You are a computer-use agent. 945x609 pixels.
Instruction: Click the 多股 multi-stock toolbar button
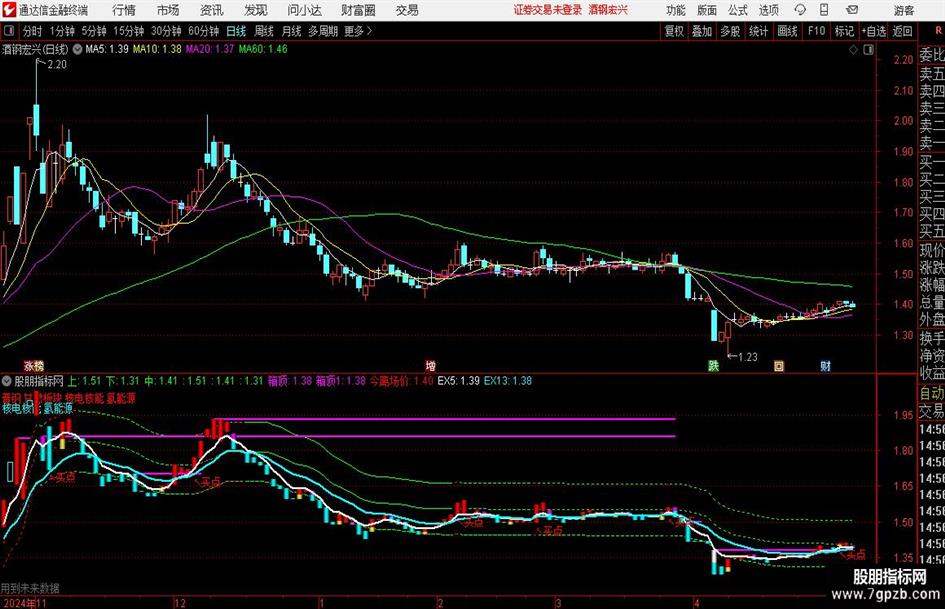click(730, 31)
